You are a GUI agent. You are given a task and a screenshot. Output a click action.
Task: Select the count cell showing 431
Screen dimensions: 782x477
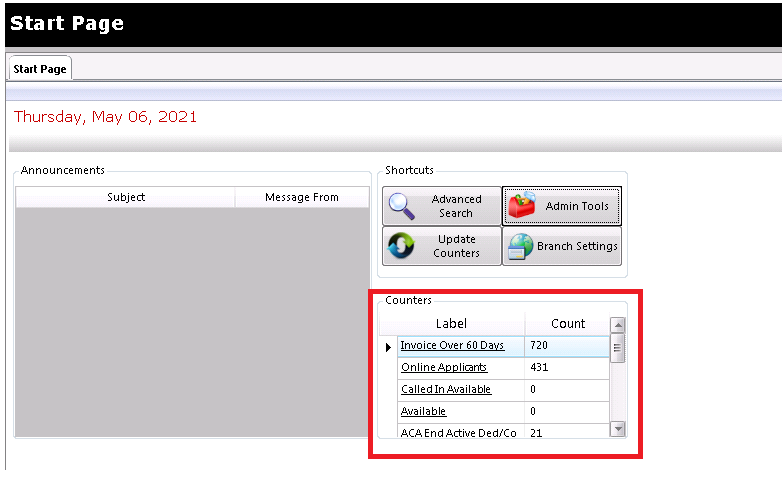tap(566, 368)
